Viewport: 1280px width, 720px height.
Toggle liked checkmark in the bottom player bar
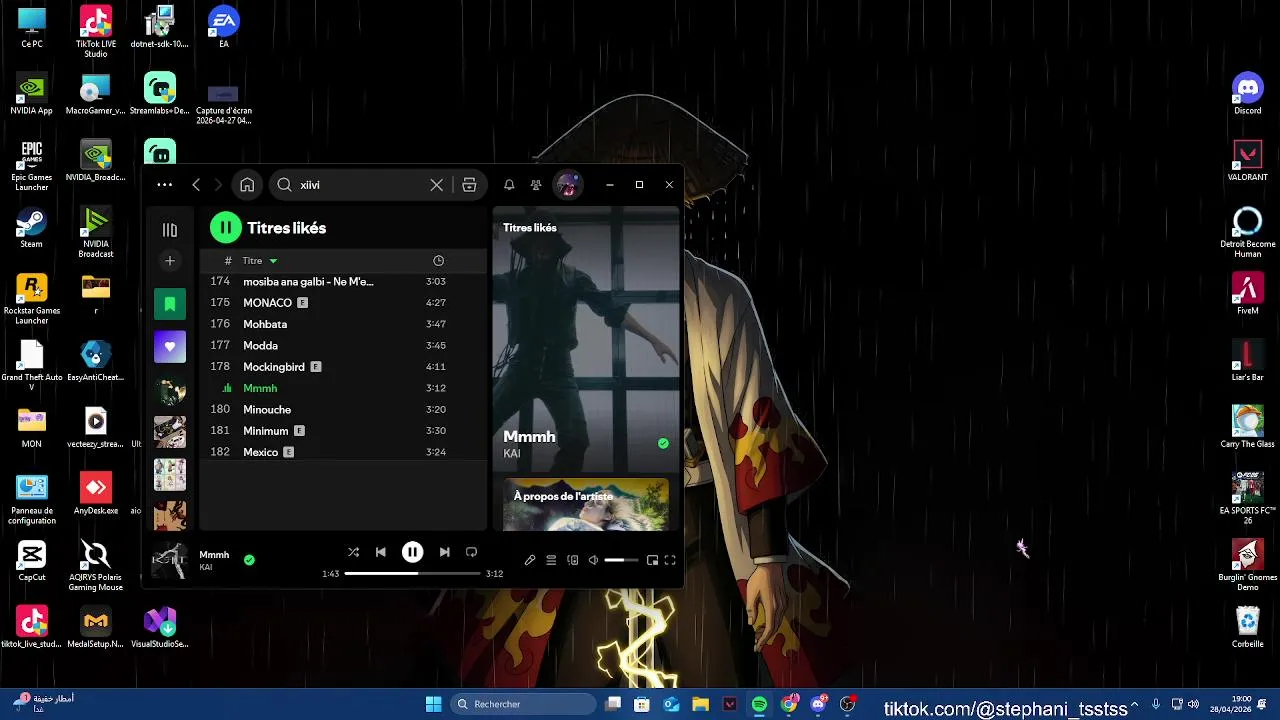point(249,560)
